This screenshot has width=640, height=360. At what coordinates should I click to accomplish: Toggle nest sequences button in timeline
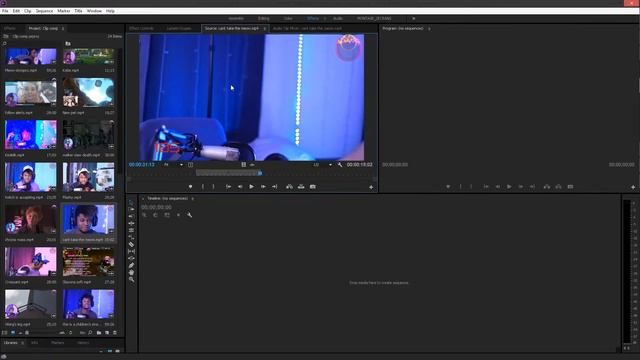click(x=144, y=215)
